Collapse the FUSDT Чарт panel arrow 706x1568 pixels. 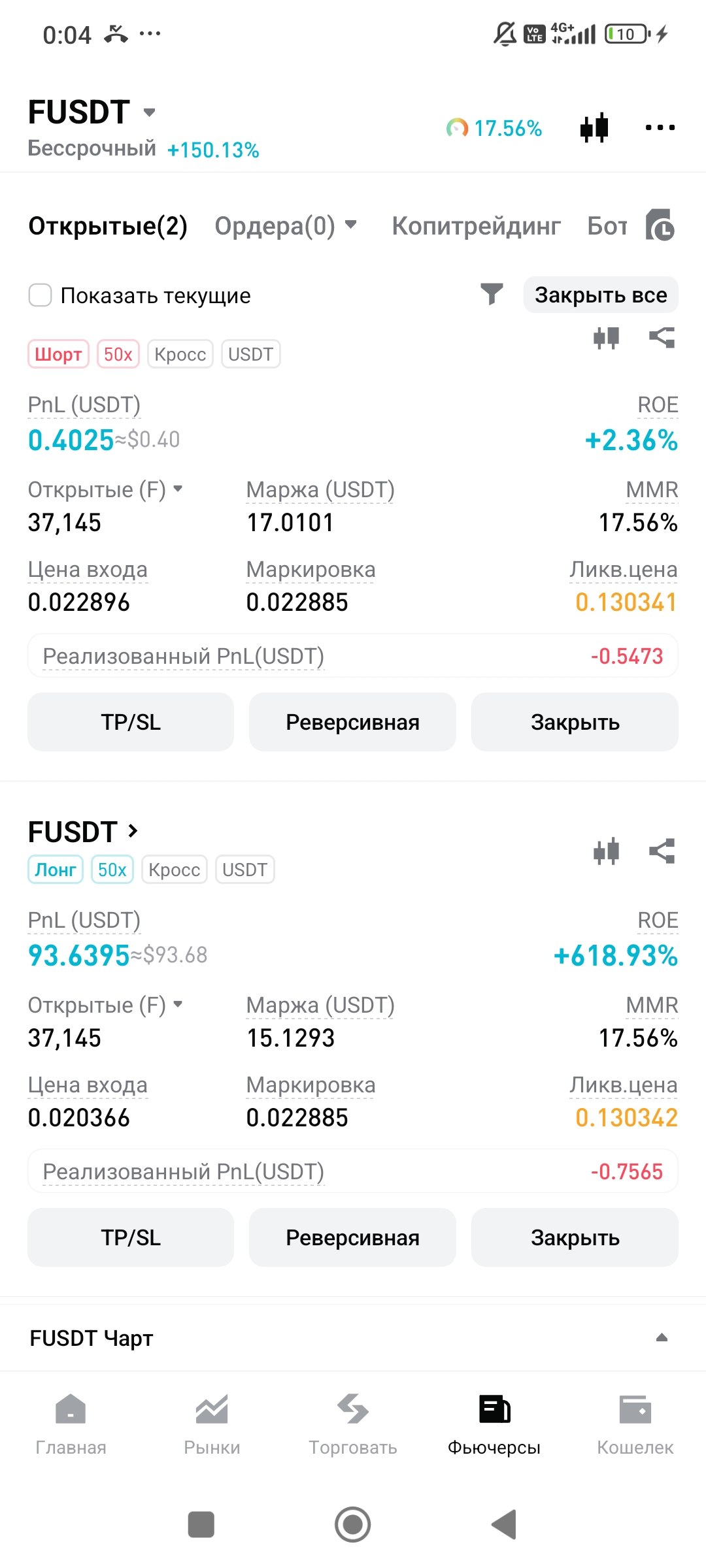[x=662, y=1337]
